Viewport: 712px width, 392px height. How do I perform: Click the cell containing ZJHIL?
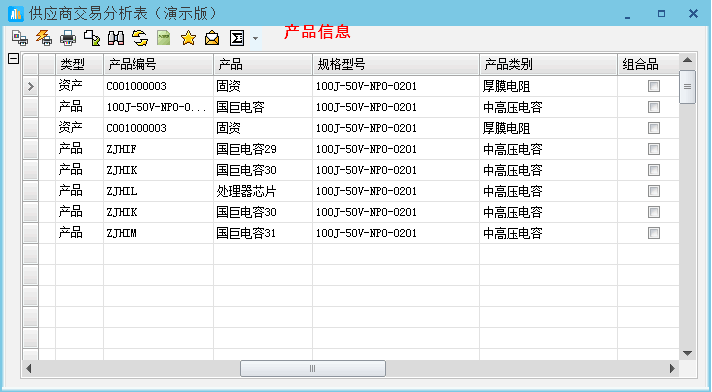[158, 191]
